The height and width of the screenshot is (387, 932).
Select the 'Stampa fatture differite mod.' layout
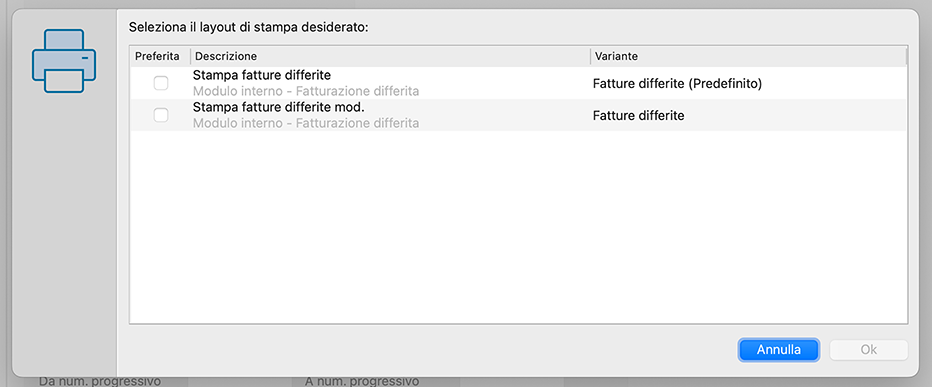518,115
